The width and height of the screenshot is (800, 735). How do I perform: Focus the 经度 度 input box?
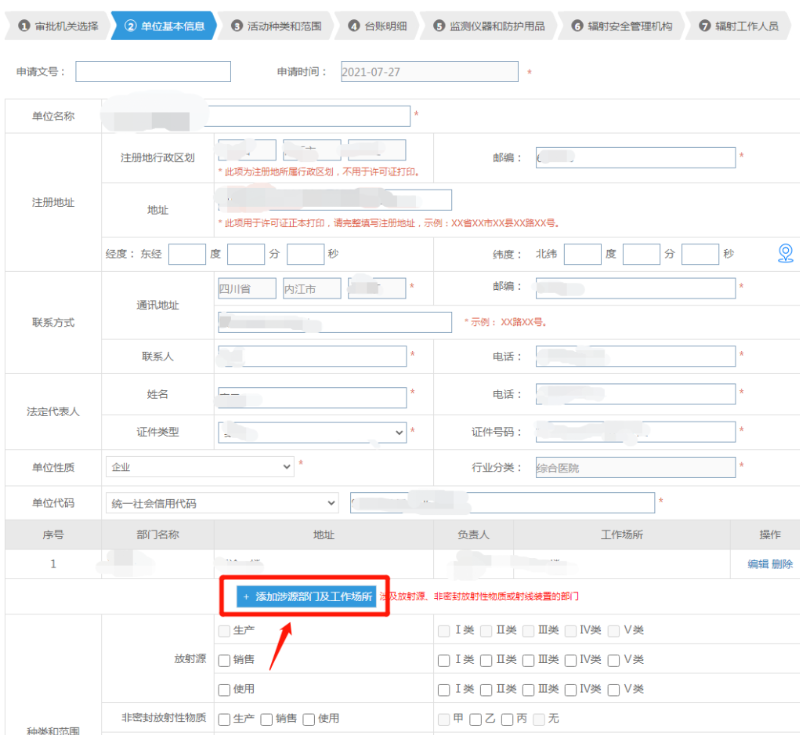click(186, 254)
